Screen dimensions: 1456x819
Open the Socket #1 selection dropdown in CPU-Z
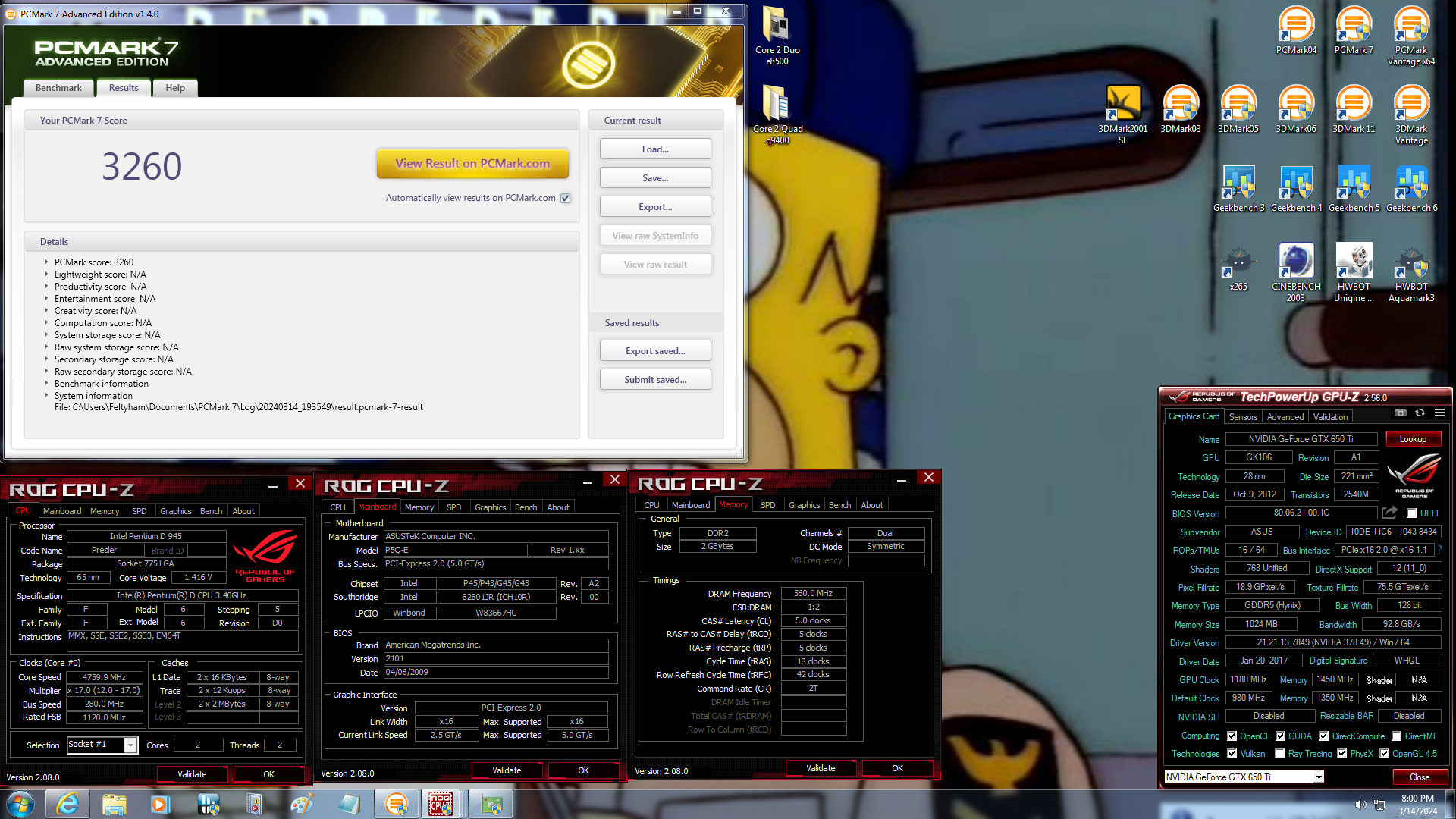pyautogui.click(x=130, y=745)
